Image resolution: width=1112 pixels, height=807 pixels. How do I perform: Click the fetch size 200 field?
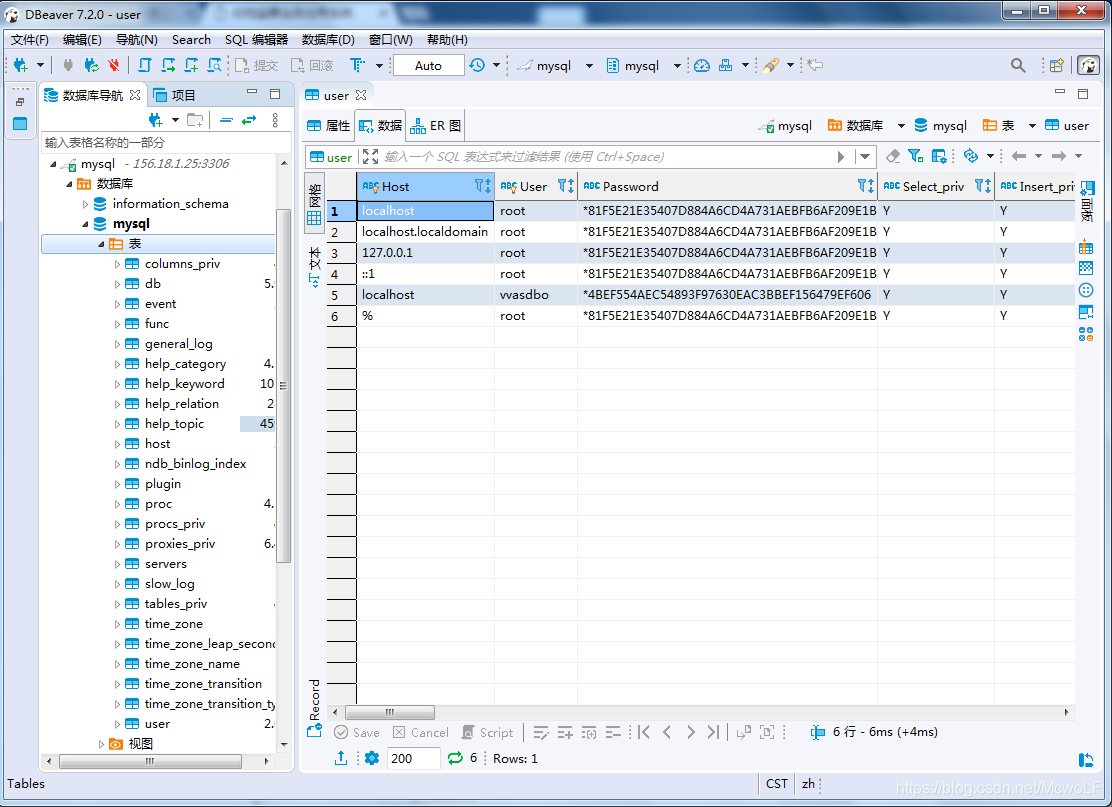pos(413,758)
